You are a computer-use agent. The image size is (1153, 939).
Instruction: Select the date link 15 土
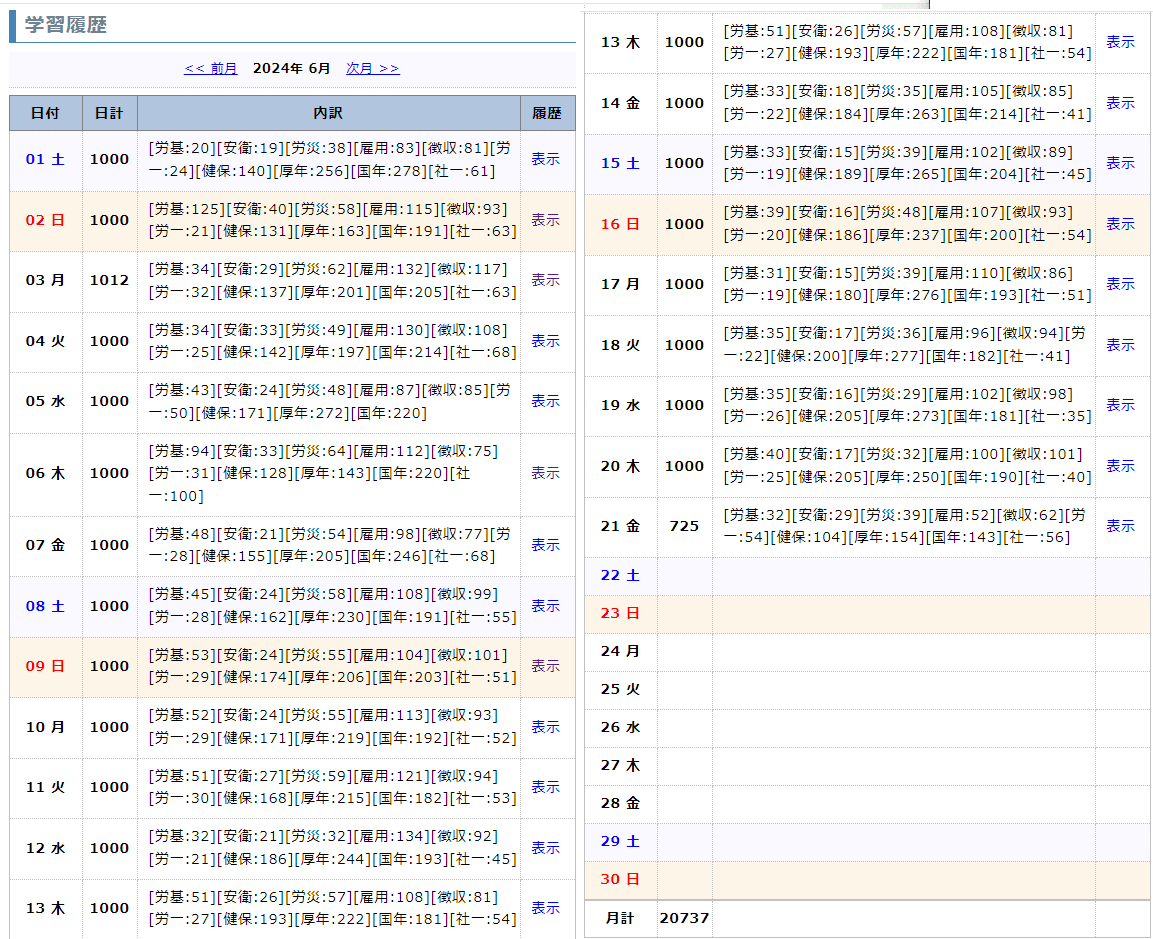pyautogui.click(x=621, y=163)
